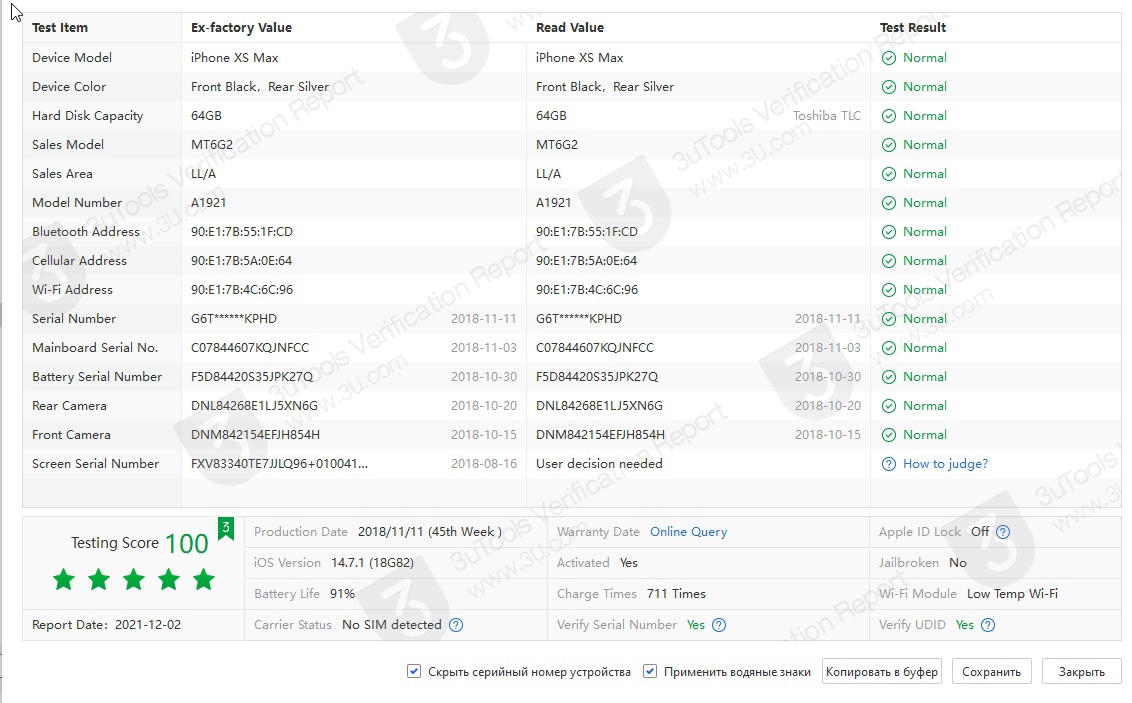Click the 'User decision needed' text

click(599, 464)
